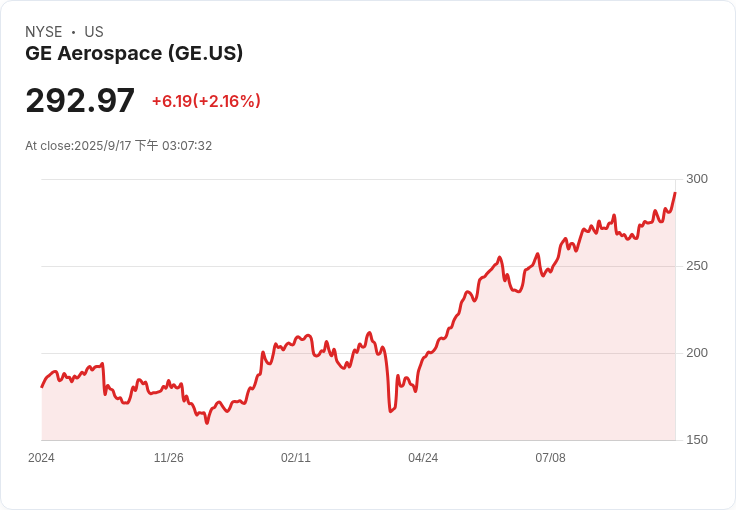Click the 200 y-axis value

697,353
